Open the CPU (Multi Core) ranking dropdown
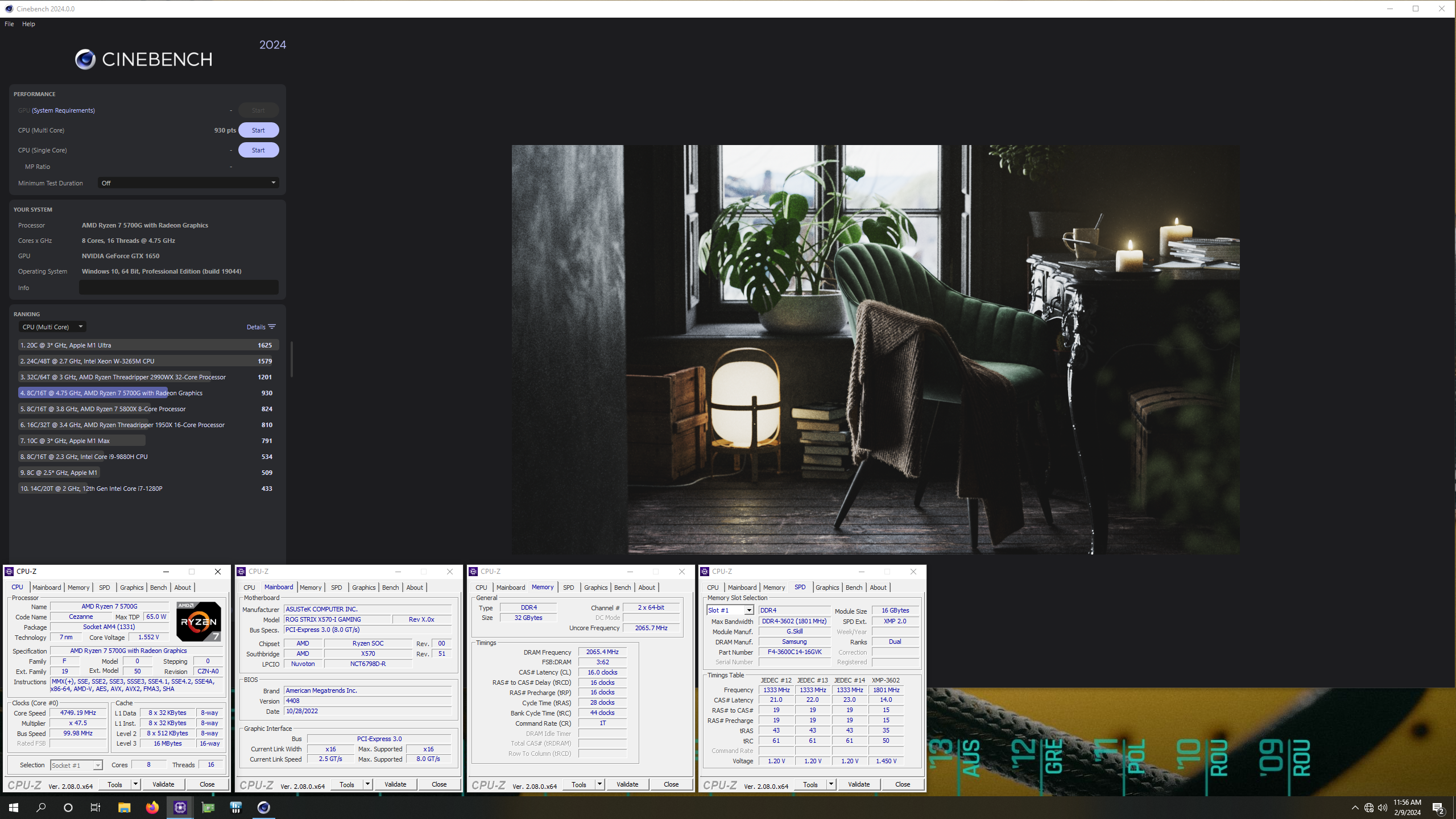 (x=52, y=327)
